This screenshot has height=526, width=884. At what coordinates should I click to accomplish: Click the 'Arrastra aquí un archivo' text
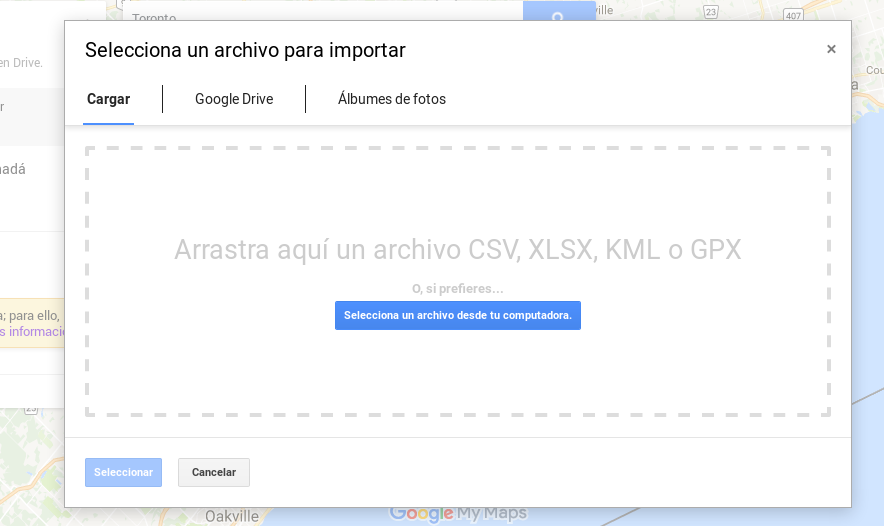[457, 249]
